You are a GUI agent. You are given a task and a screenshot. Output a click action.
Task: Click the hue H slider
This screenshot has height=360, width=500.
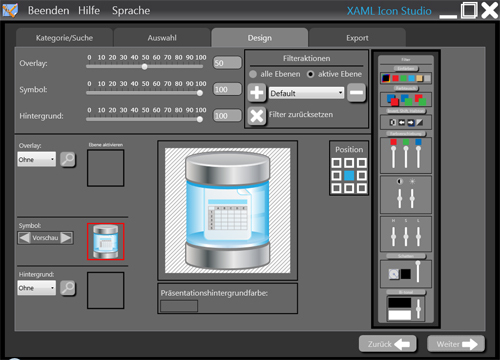tap(394, 236)
